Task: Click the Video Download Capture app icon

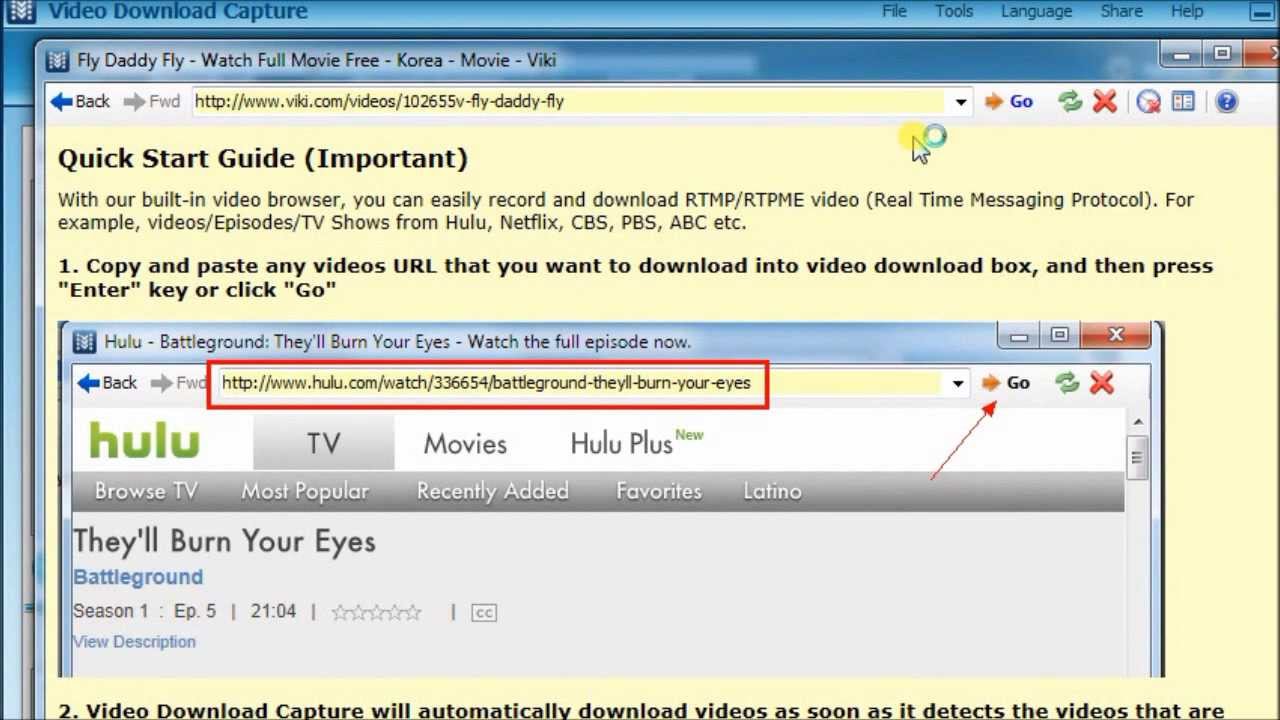Action: pos(22,11)
